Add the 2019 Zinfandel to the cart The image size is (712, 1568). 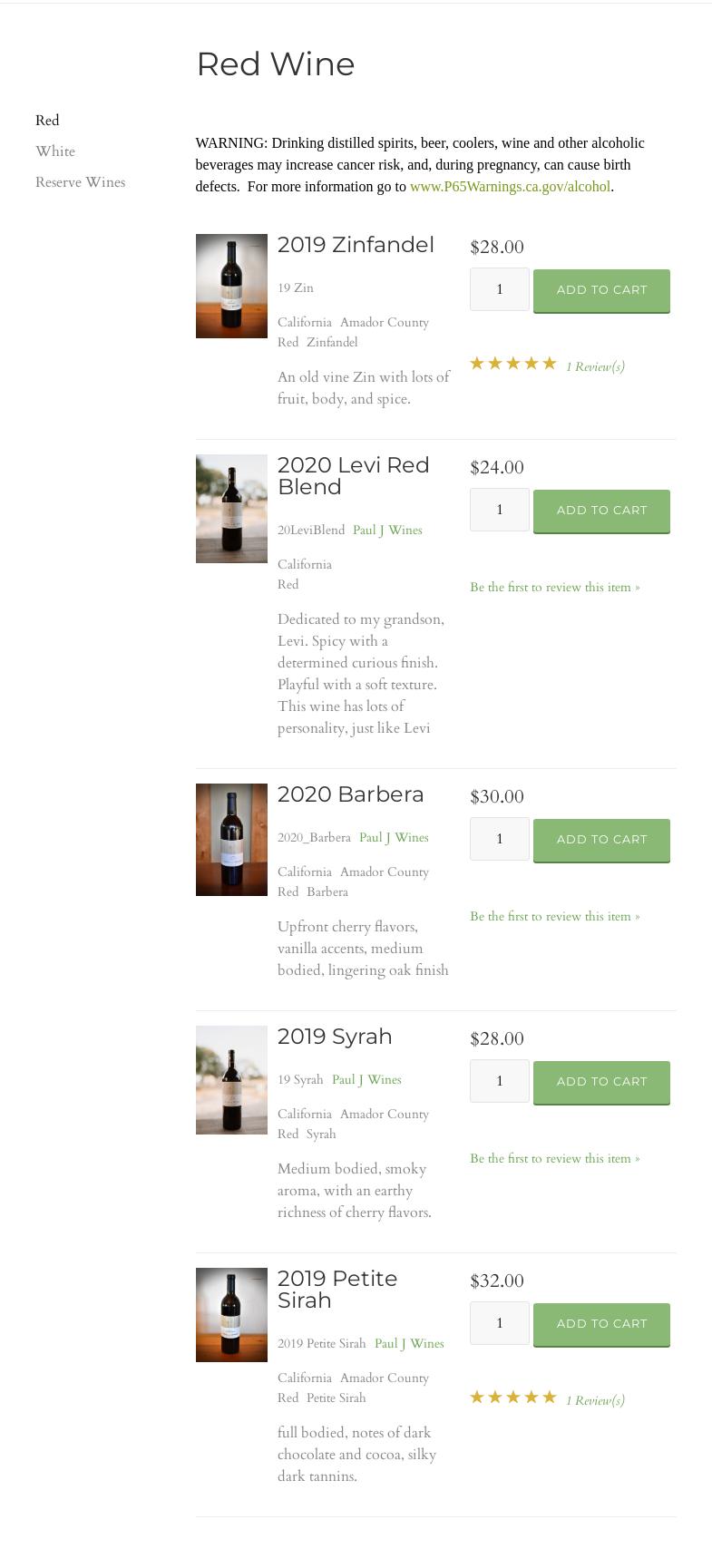click(601, 289)
